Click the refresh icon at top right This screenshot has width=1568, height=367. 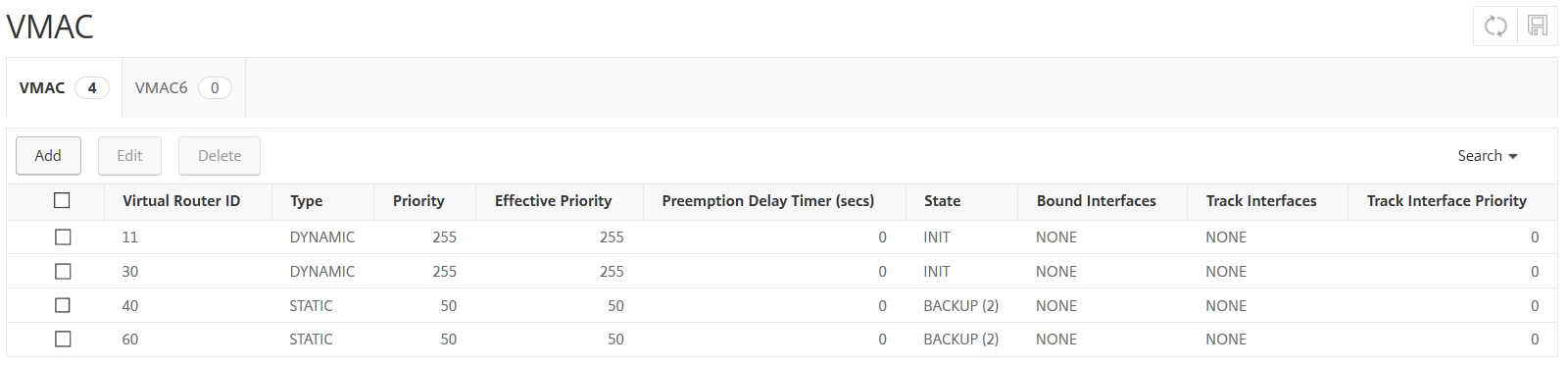pyautogui.click(x=1495, y=26)
